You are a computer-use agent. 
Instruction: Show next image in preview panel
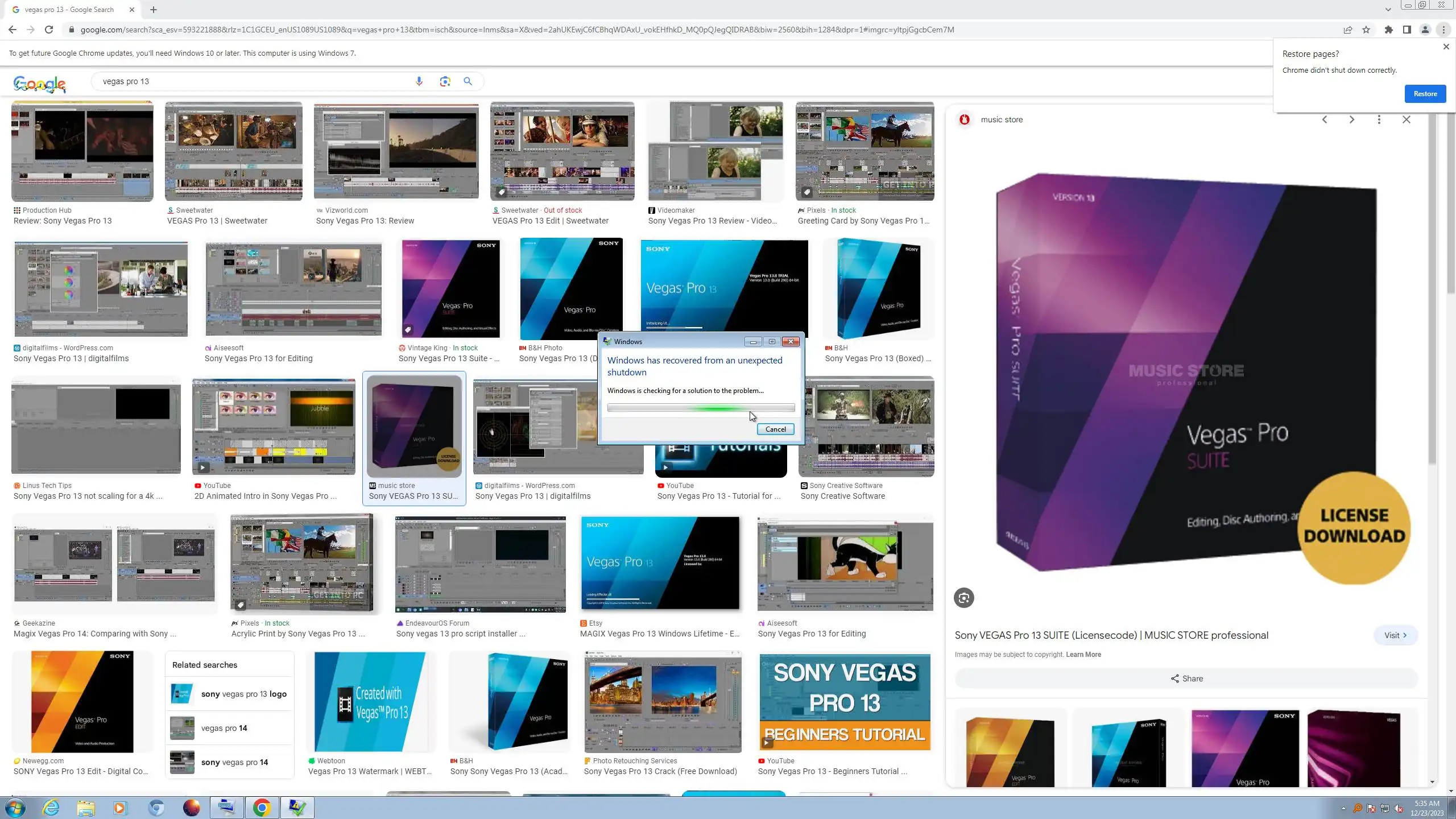coord(1351,119)
